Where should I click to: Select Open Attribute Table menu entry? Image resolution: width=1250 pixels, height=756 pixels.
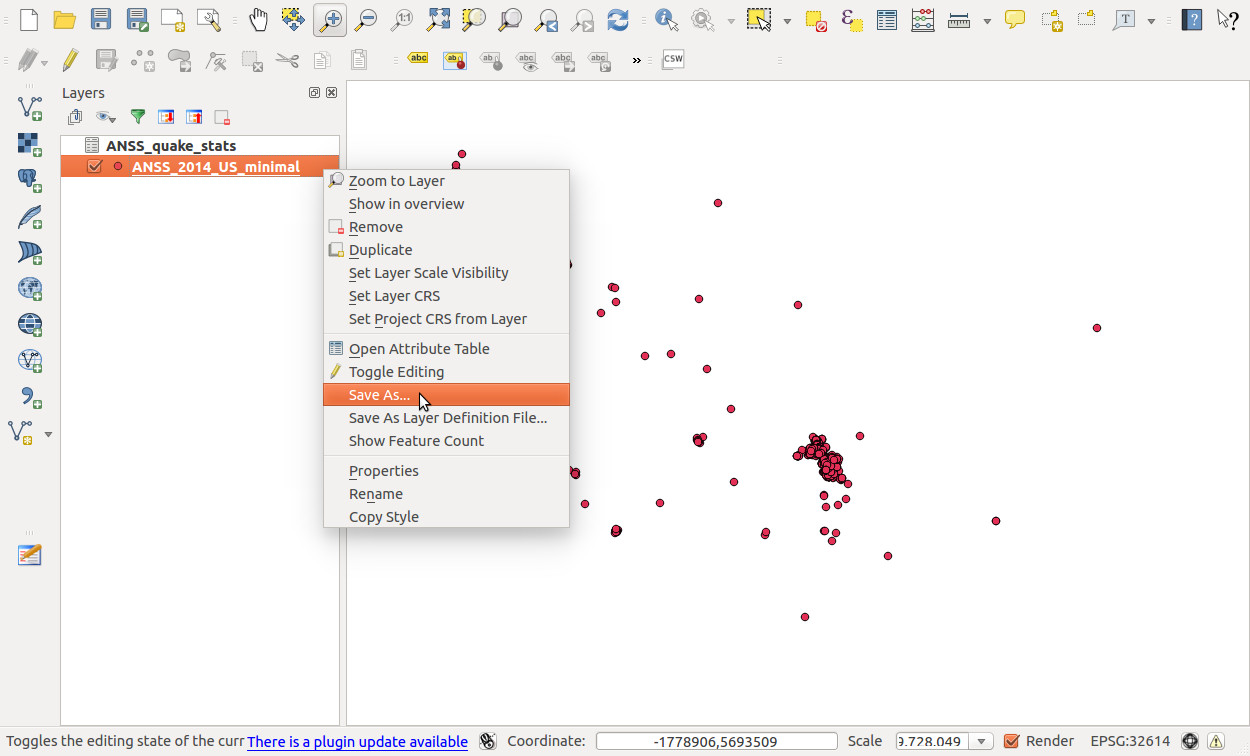(418, 349)
